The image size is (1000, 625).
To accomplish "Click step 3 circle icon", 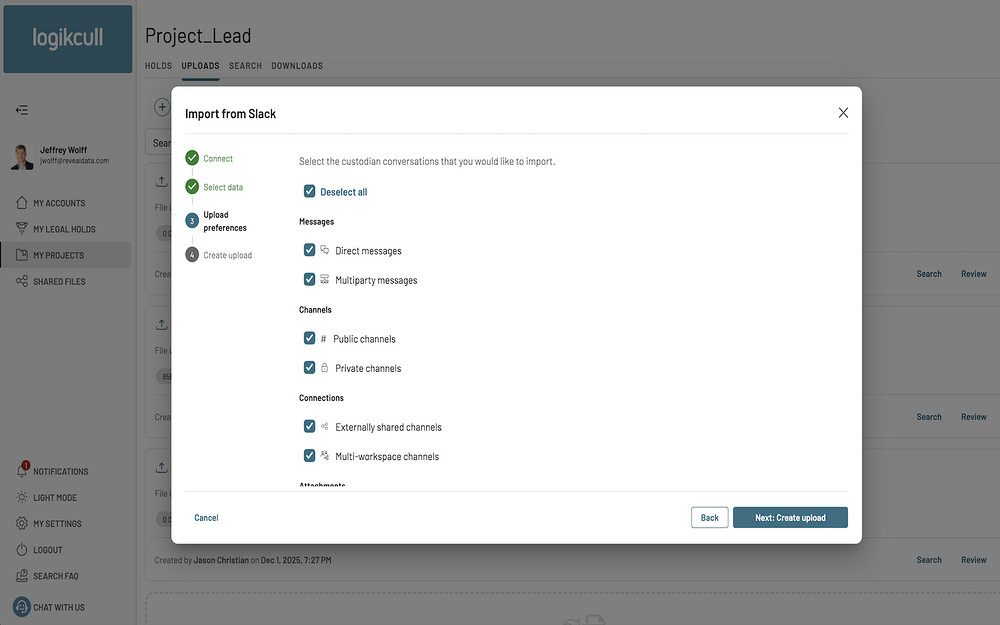I will (192, 221).
